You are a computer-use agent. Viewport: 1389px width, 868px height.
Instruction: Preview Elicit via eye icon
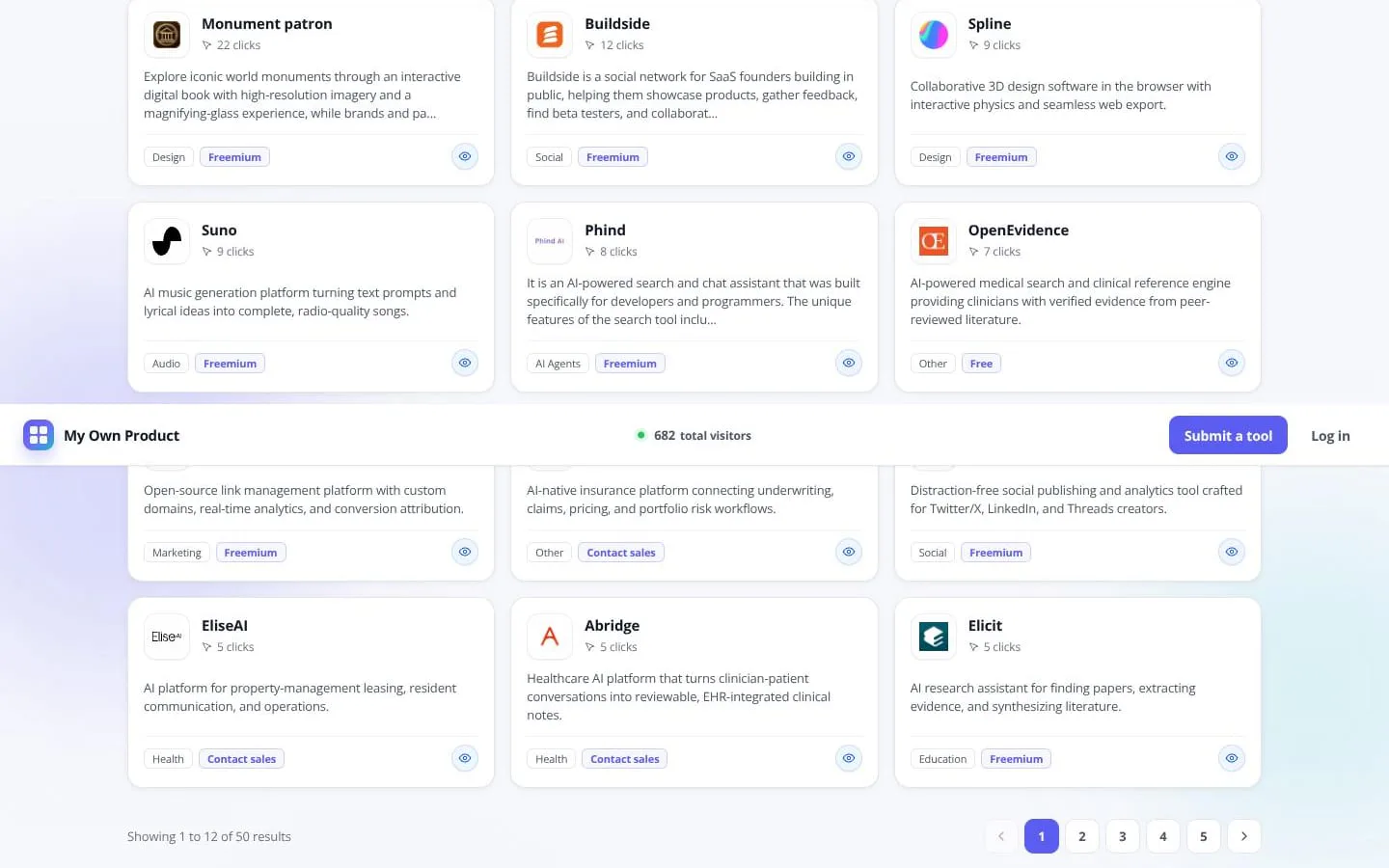tap(1232, 758)
